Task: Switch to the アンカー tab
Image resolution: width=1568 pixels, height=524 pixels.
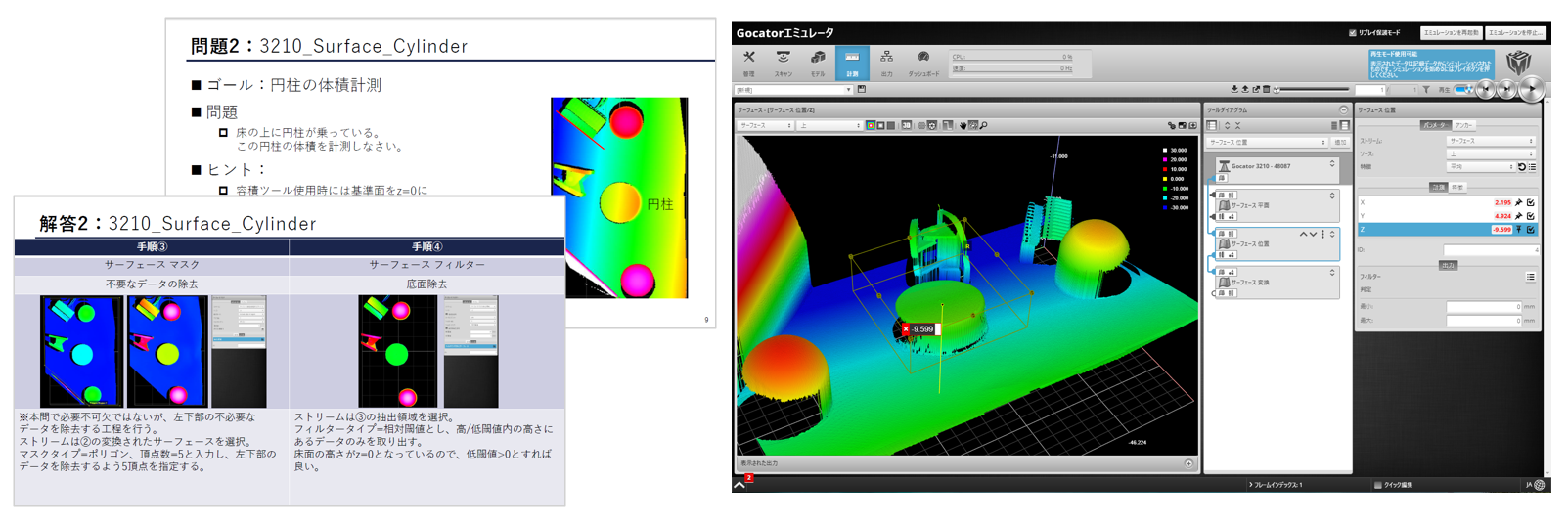Action: pos(1463,125)
